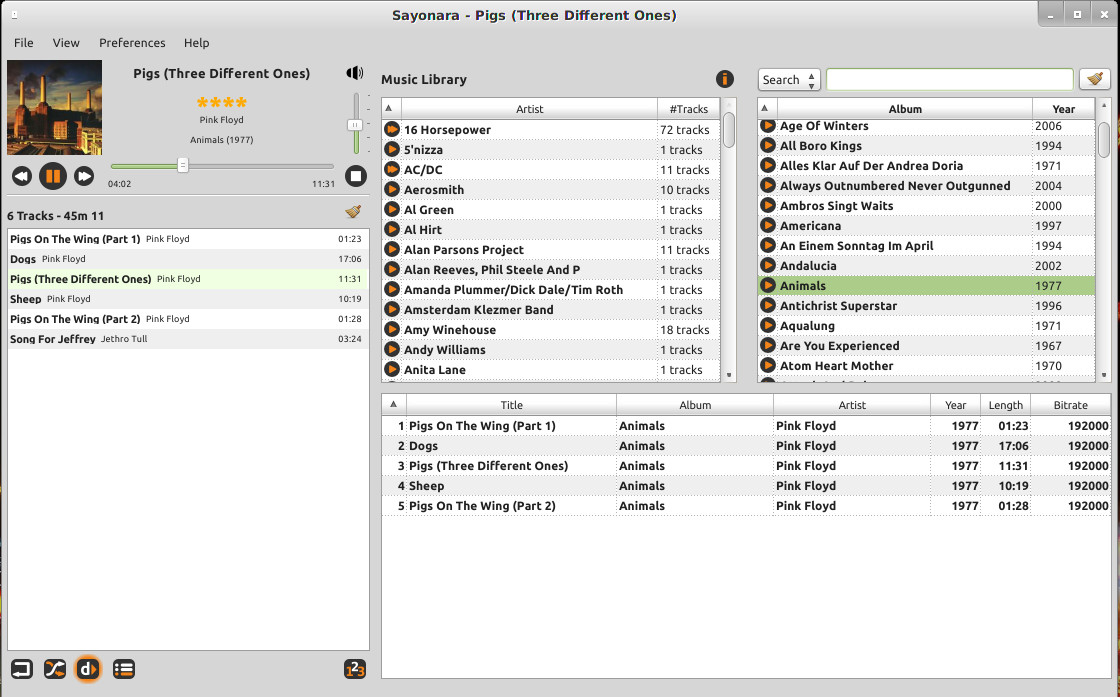Play the Amy Winehouse artist icon

[x=391, y=329]
